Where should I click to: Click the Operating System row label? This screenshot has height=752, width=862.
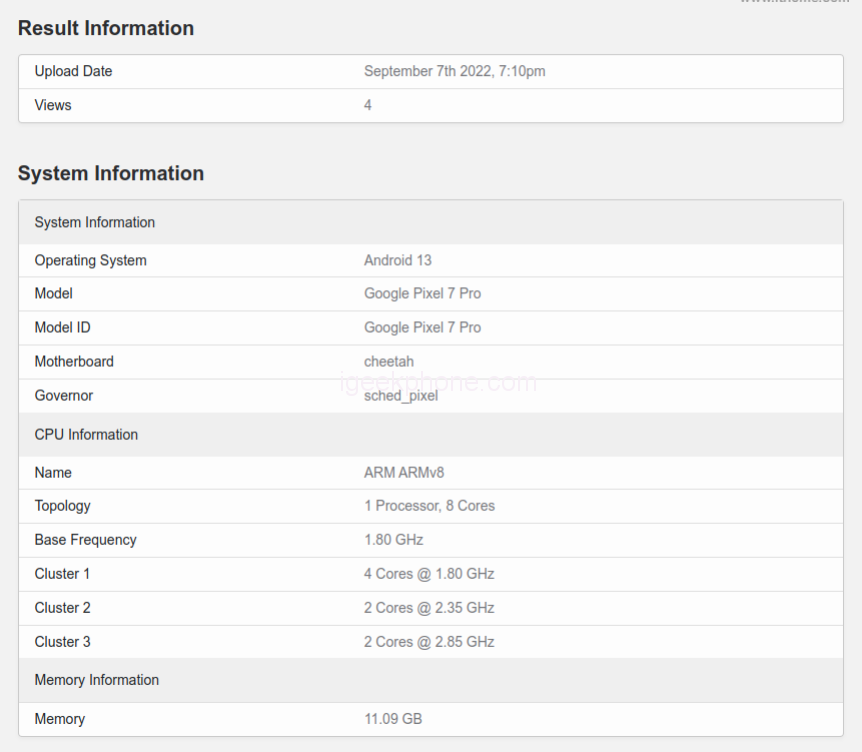pos(90,260)
